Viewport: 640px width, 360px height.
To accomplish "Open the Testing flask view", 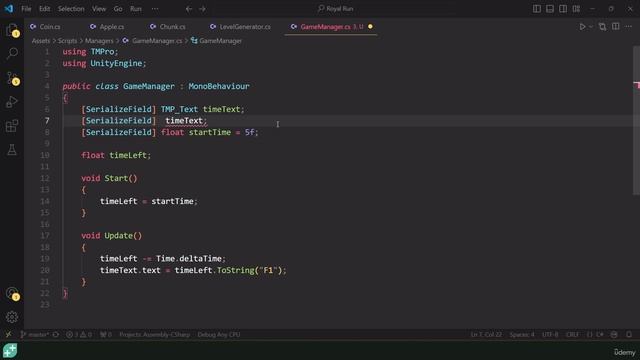I will [x=12, y=150].
